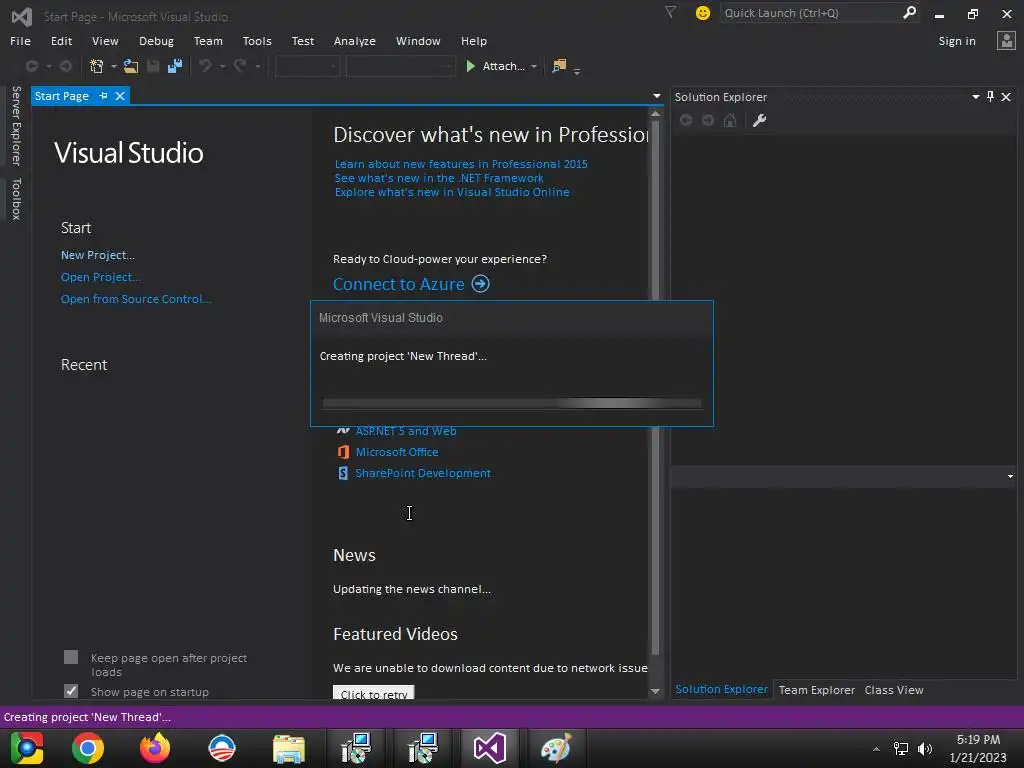Click the Click to retry button
1024x768 pixels.
374,692
